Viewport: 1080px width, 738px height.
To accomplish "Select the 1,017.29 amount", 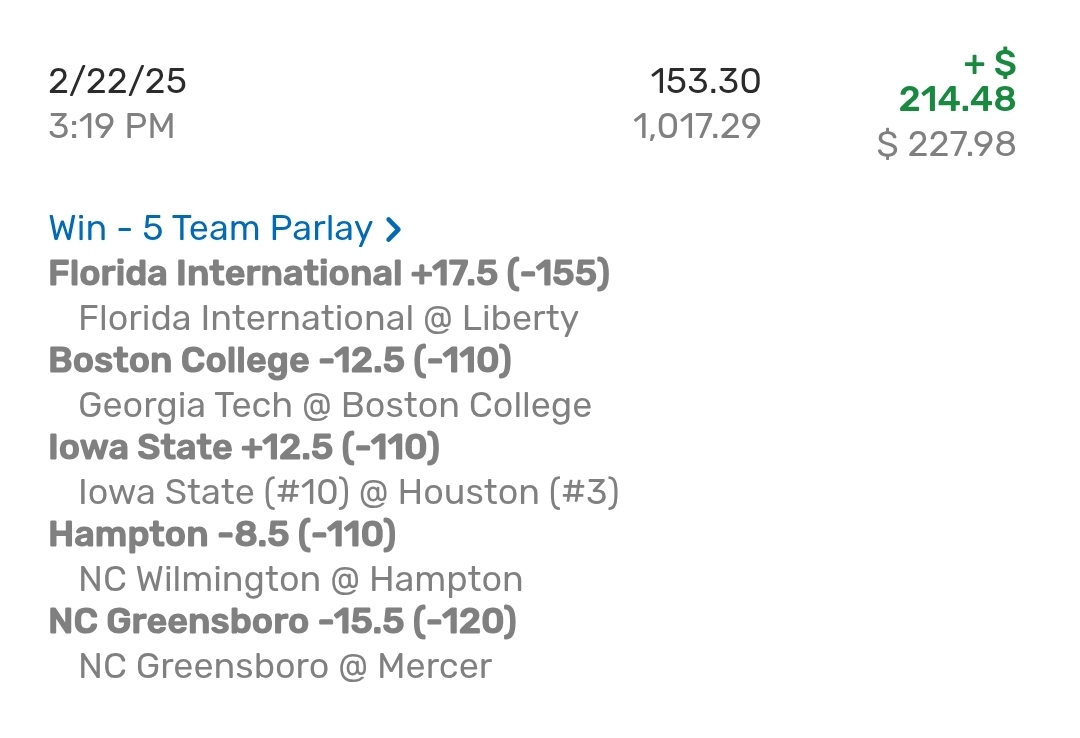I will tap(696, 126).
